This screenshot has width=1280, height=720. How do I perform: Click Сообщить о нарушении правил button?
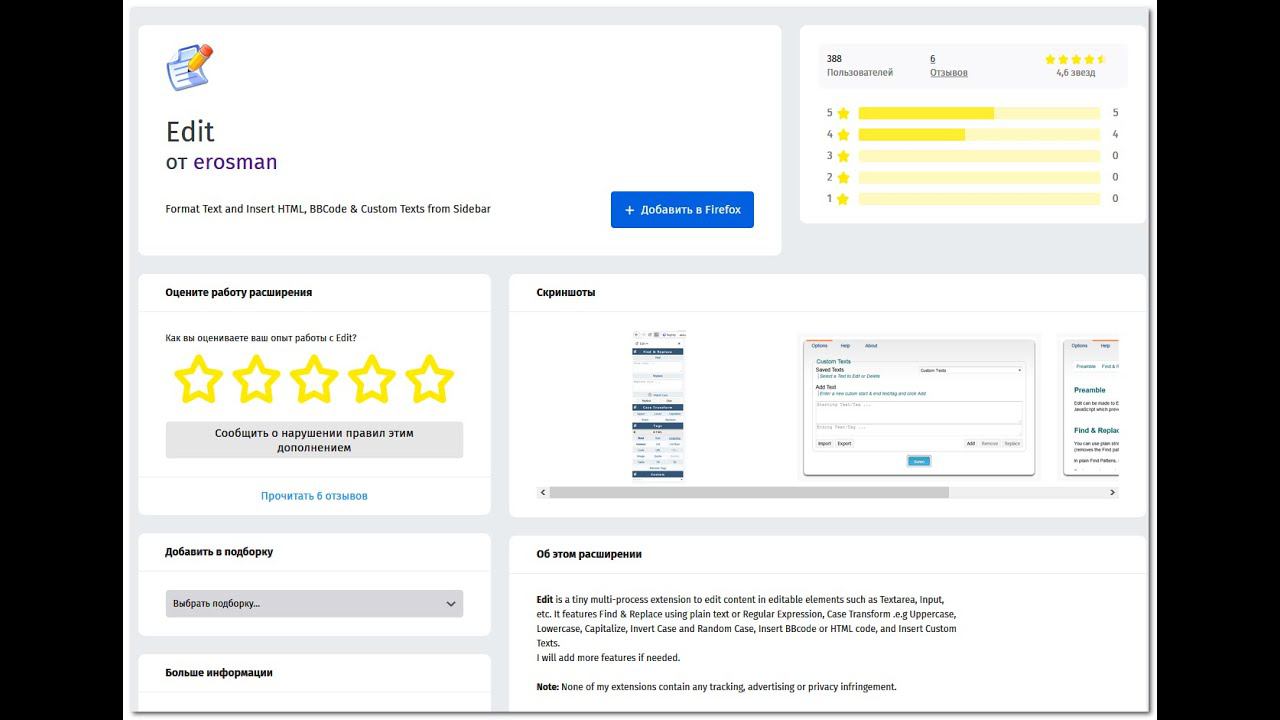(314, 440)
